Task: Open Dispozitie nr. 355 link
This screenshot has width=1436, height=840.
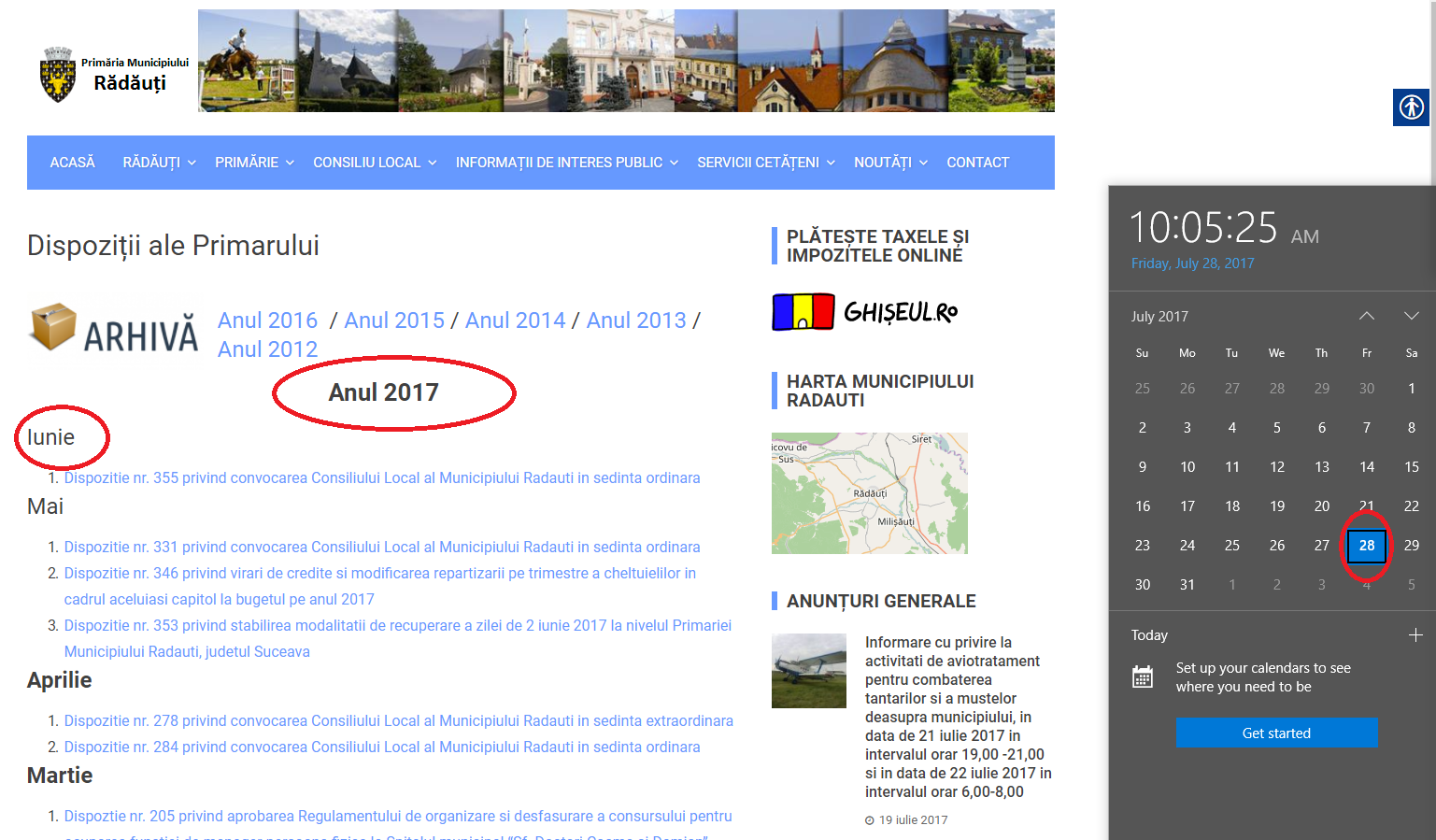Action: click(381, 477)
